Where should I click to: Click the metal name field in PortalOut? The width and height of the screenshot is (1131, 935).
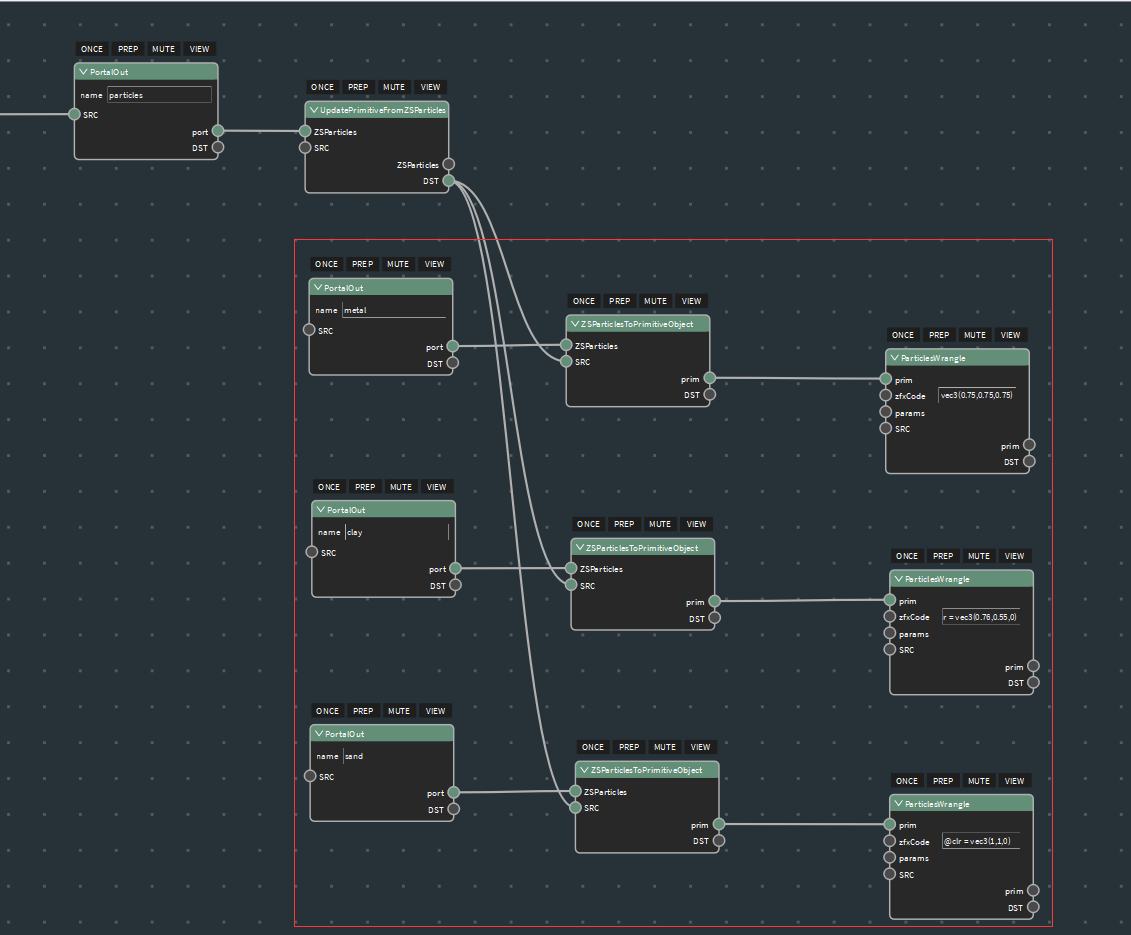point(395,310)
